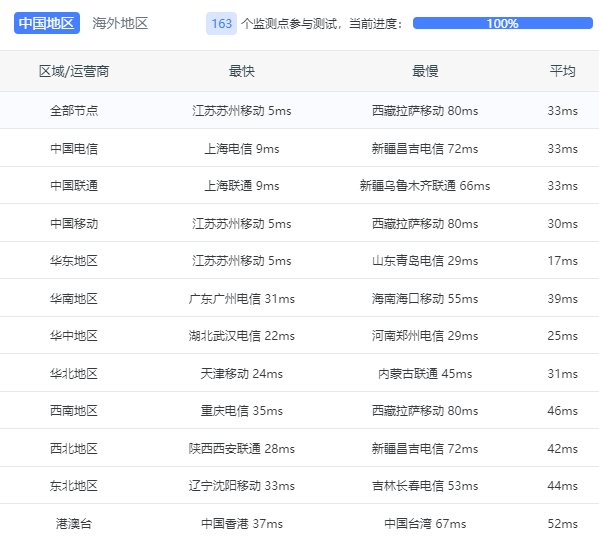Image resolution: width=599 pixels, height=541 pixels.
Task: Click 河南郑州电信 29ms cell
Action: (x=425, y=336)
